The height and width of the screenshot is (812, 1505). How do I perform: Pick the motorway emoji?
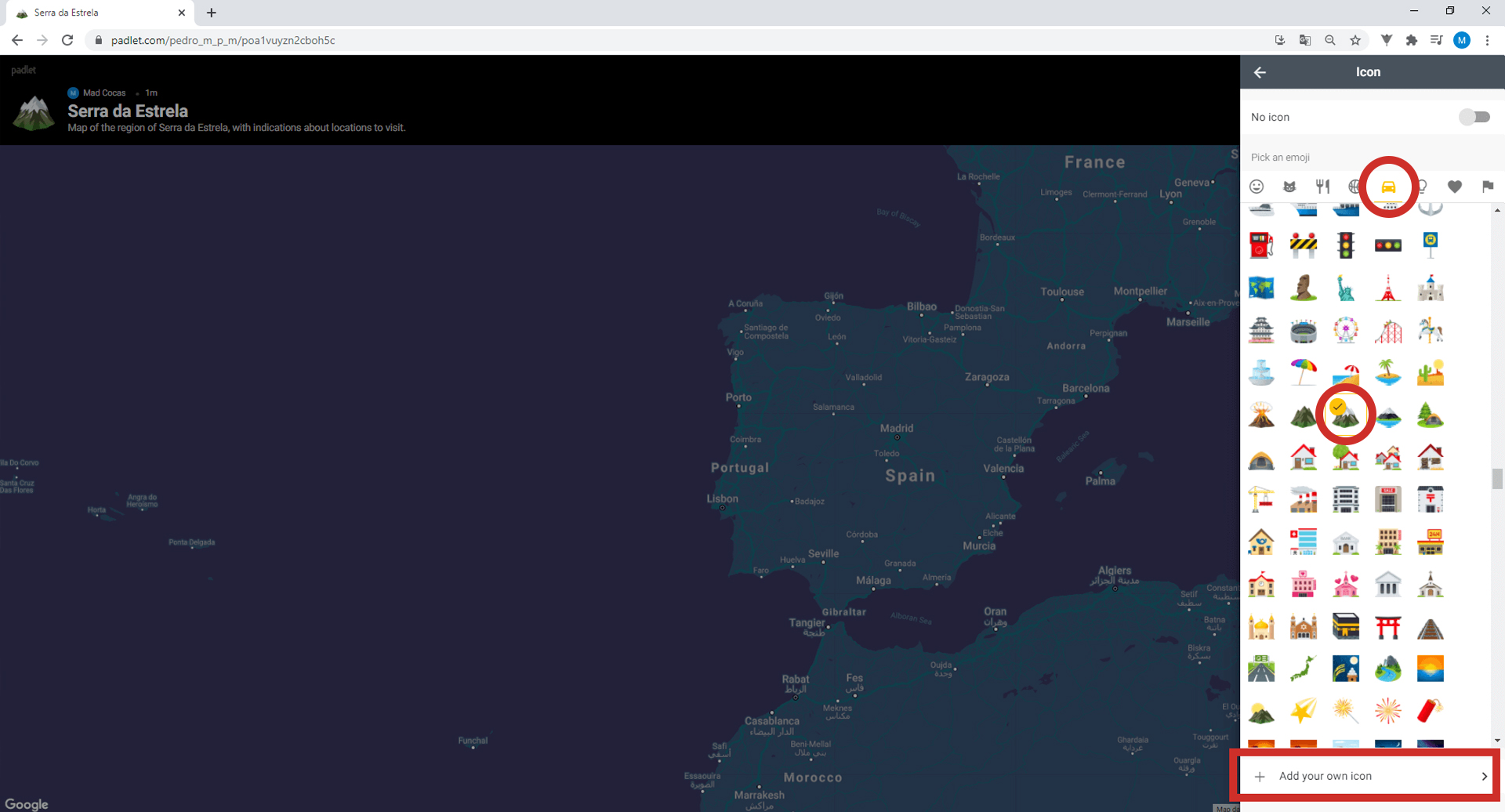pos(1261,669)
